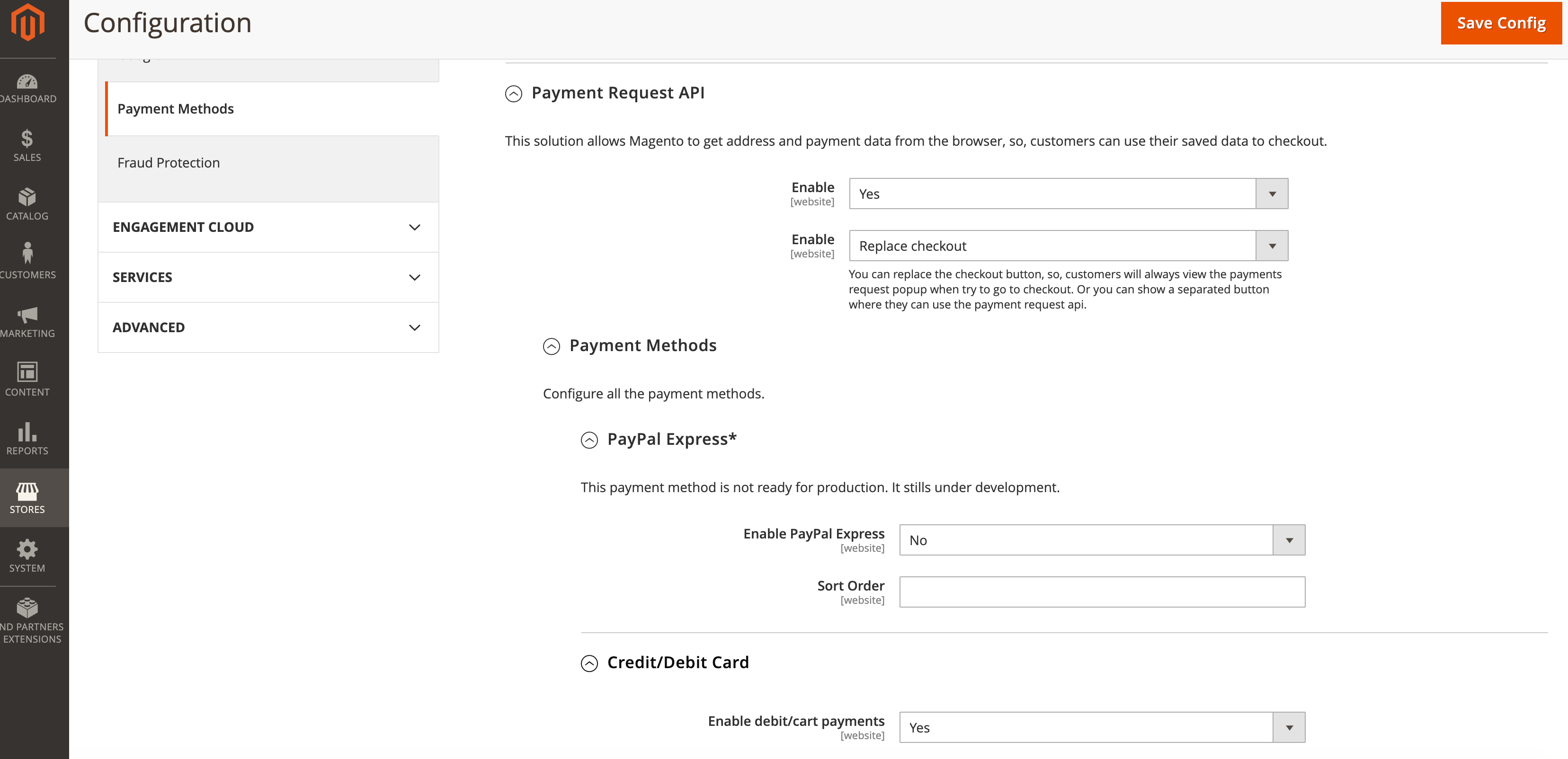
Task: Open the System gear icon
Action: (27, 549)
